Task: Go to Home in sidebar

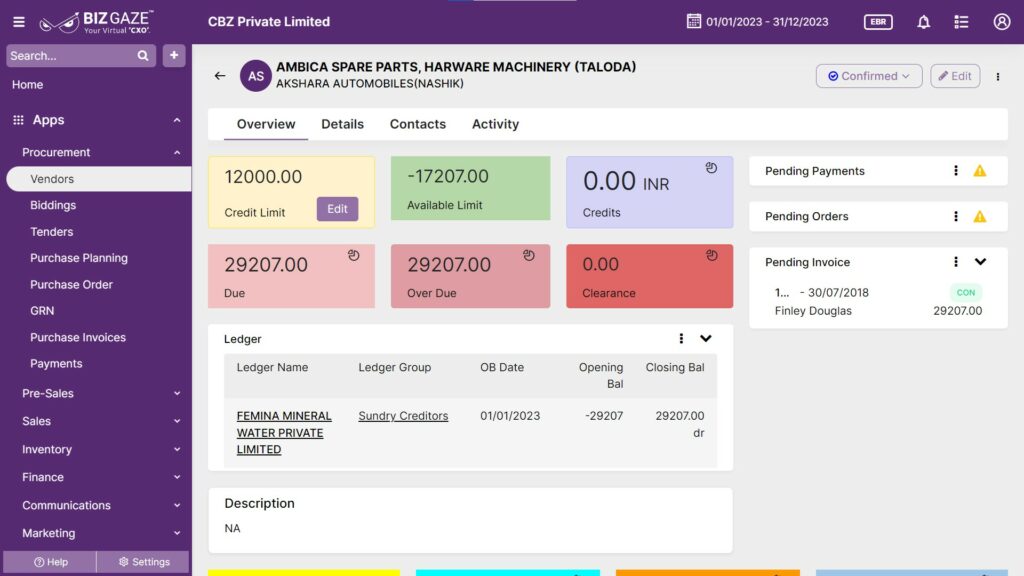Action: point(27,84)
